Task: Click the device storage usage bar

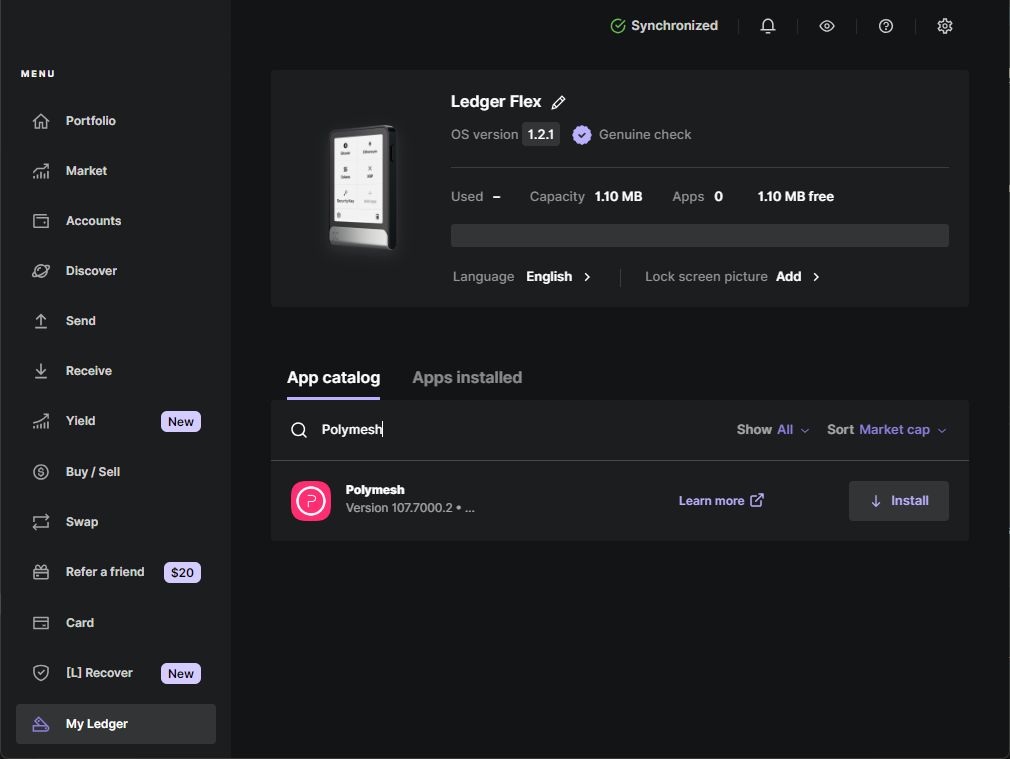Action: pos(699,236)
